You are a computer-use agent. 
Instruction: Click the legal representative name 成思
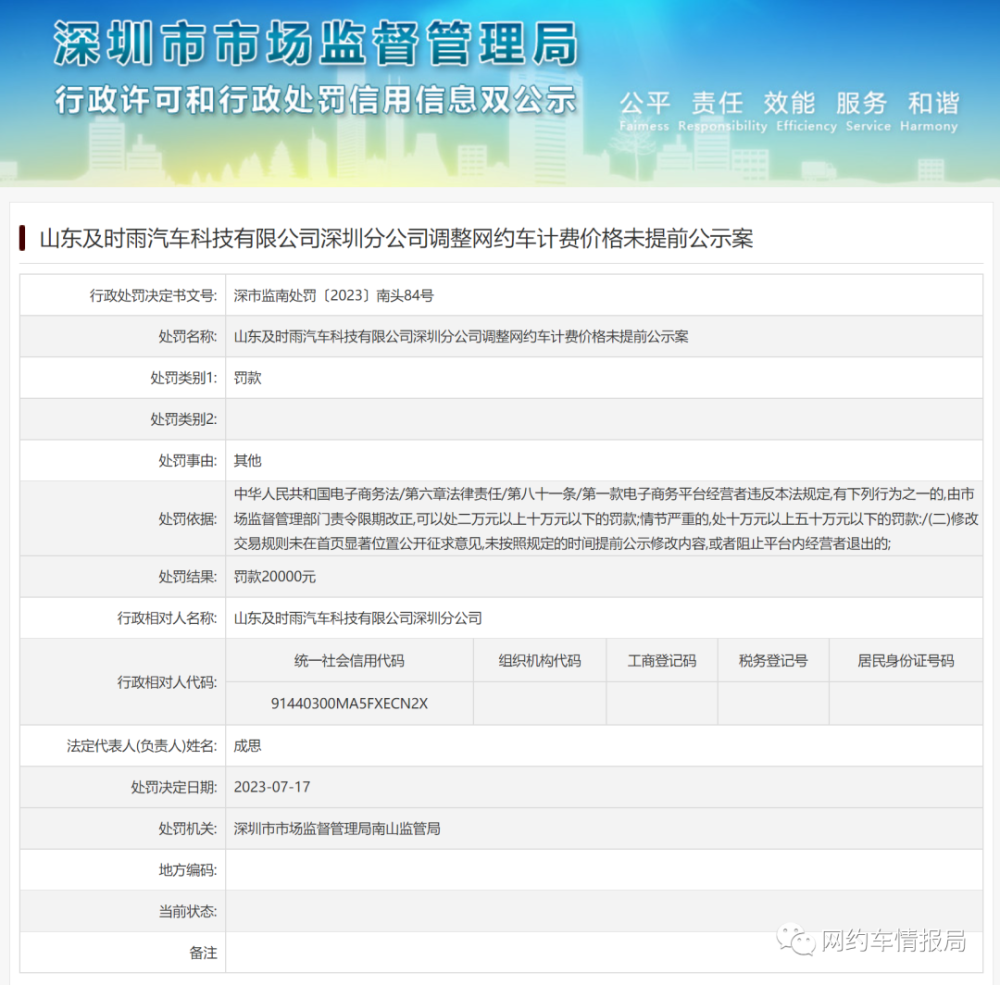click(247, 746)
